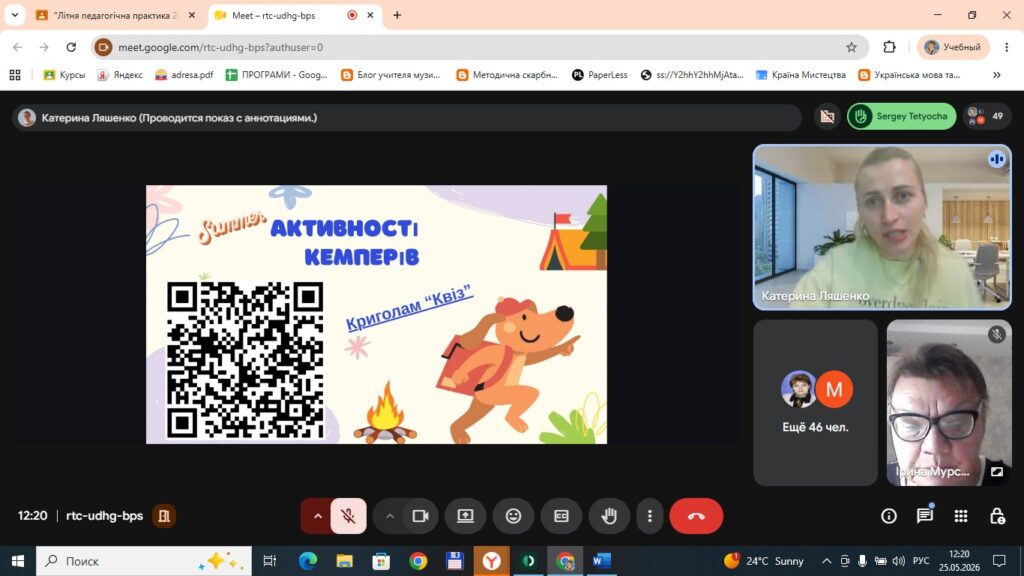Switch to Літня педагогічна практика tab
Image resolution: width=1024 pixels, height=576 pixels.
click(x=116, y=15)
